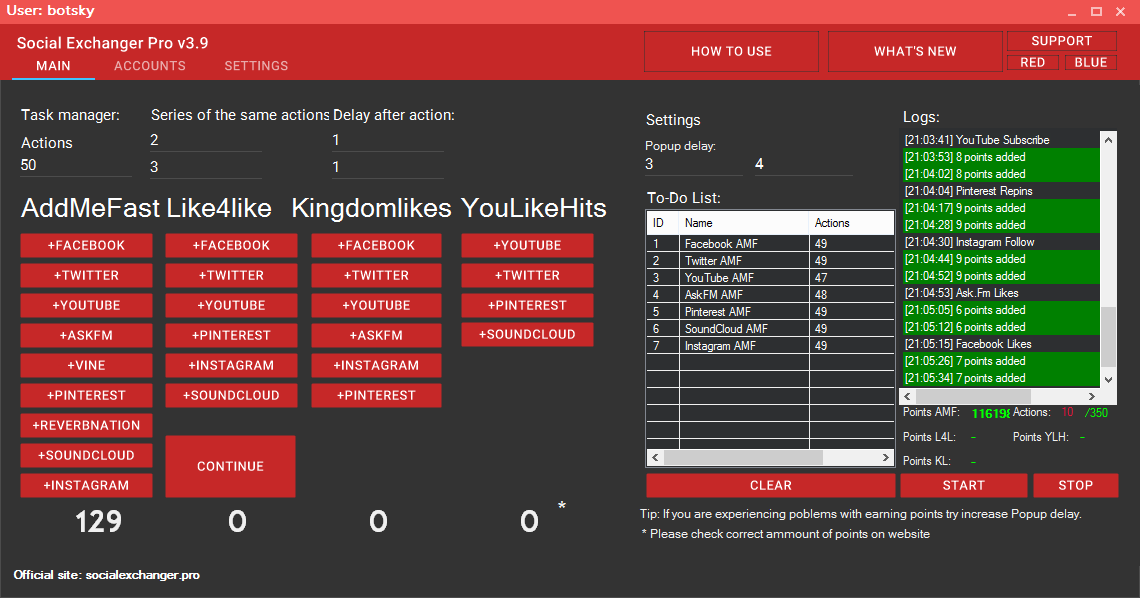Image resolution: width=1140 pixels, height=598 pixels.
Task: Select Pinterest AMF row in To-Do list
Action: pos(770,312)
